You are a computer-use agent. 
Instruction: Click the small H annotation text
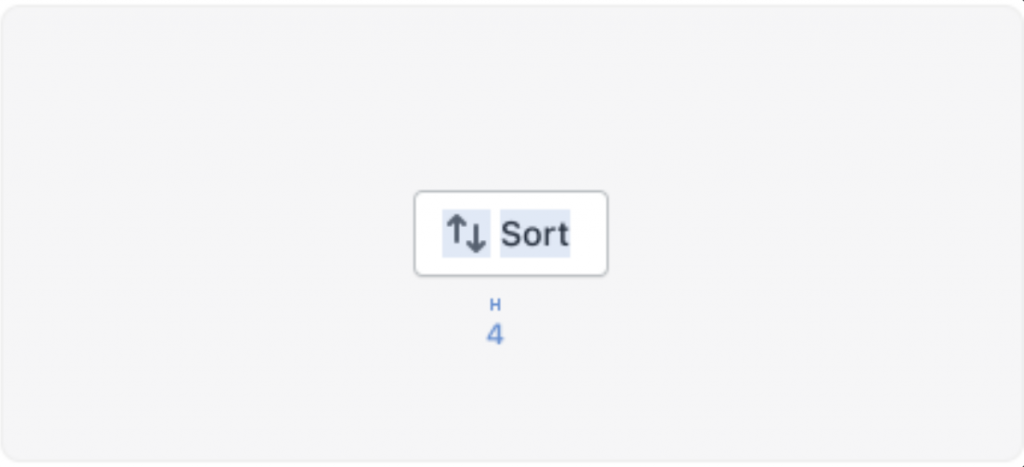pos(495,304)
